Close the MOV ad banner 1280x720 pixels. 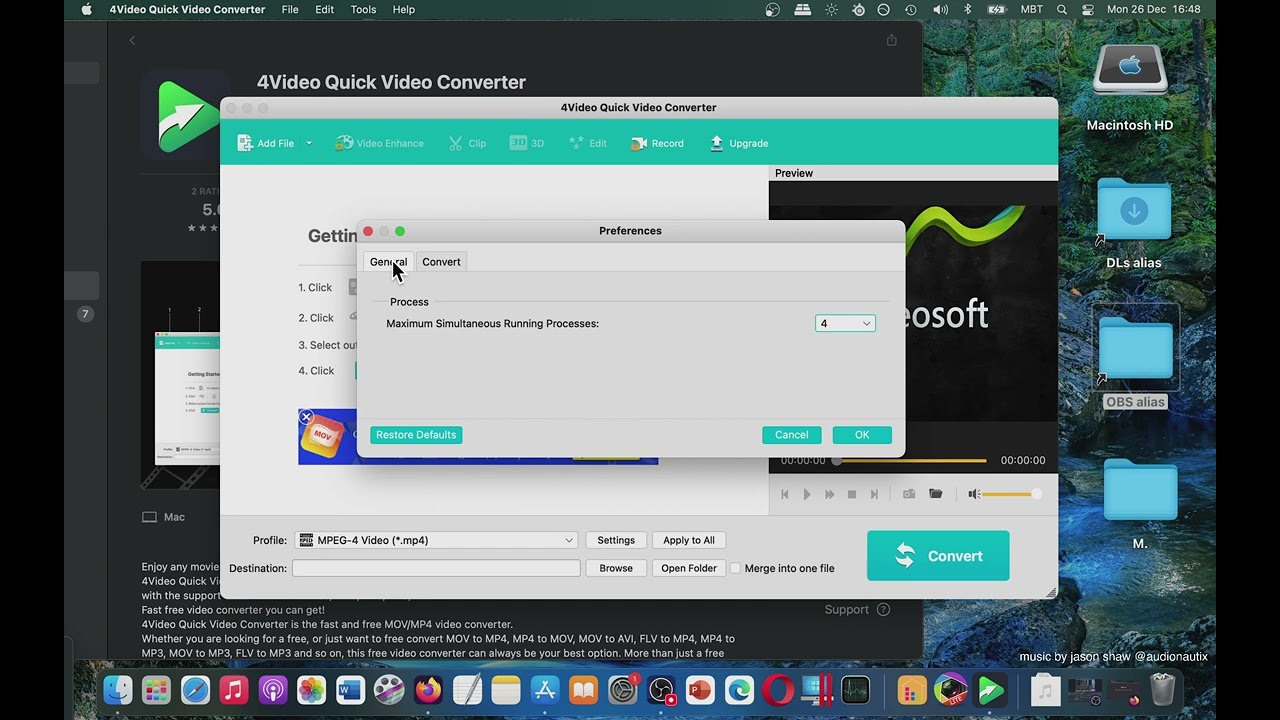[307, 417]
